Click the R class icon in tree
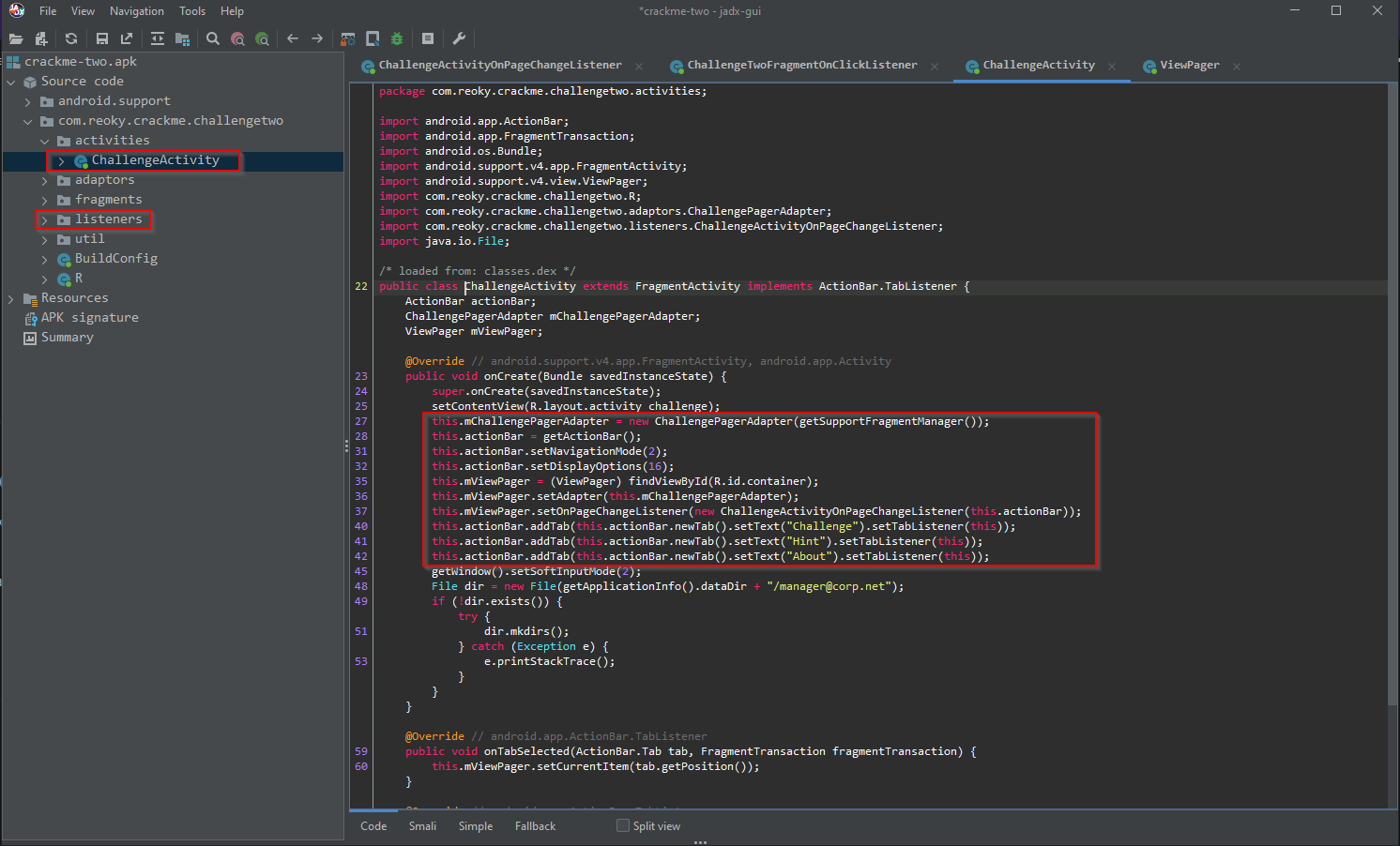 click(64, 279)
